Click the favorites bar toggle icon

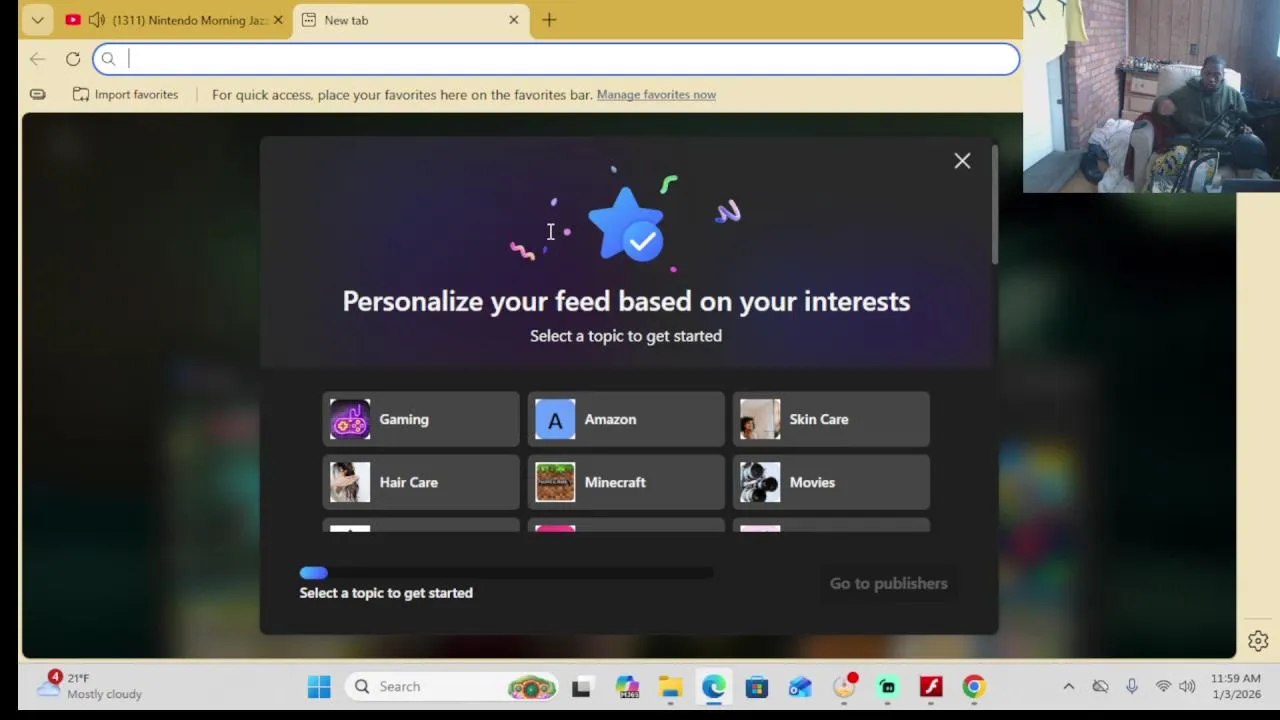coord(37,94)
